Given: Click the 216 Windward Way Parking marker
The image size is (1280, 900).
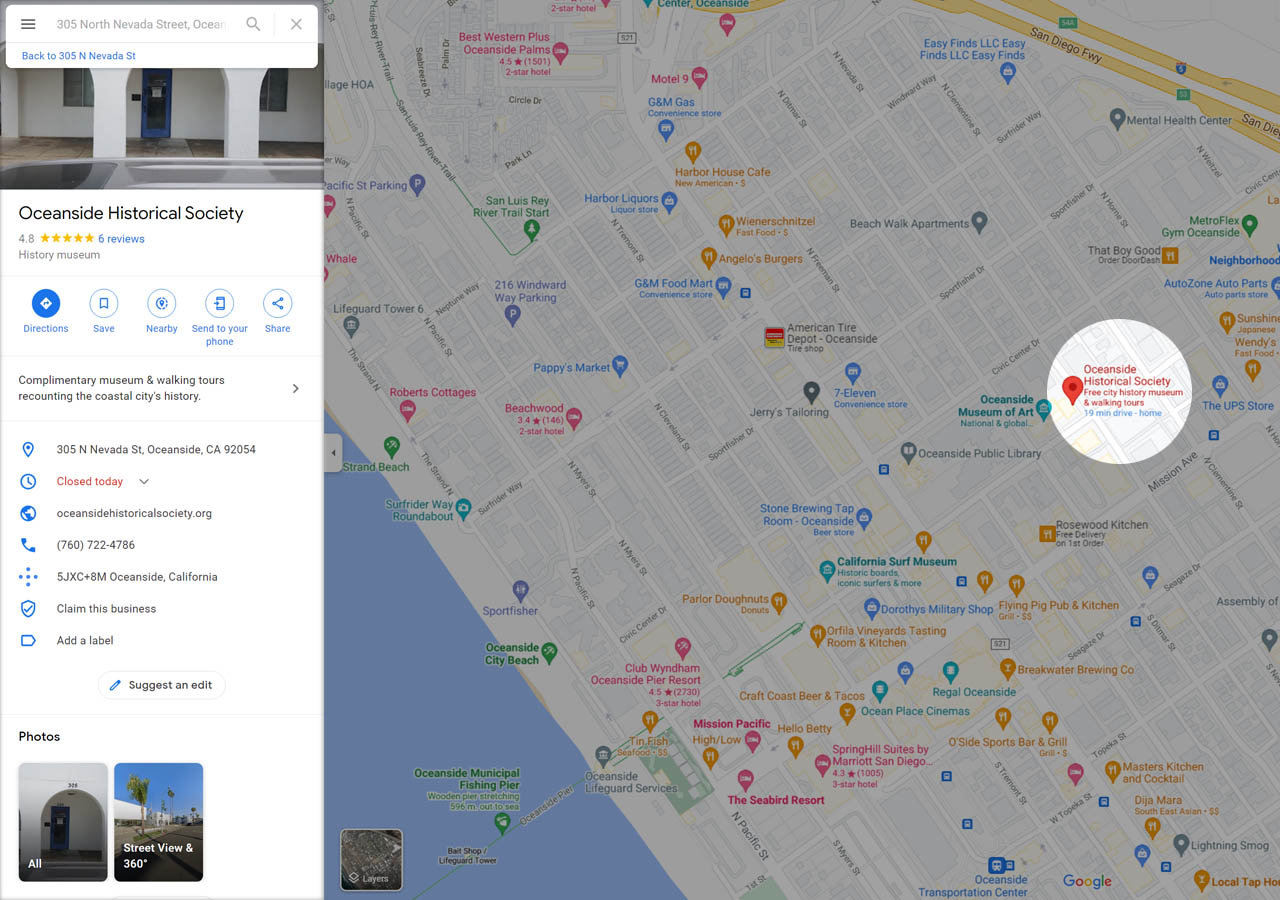Looking at the screenshot, I should click(x=512, y=315).
